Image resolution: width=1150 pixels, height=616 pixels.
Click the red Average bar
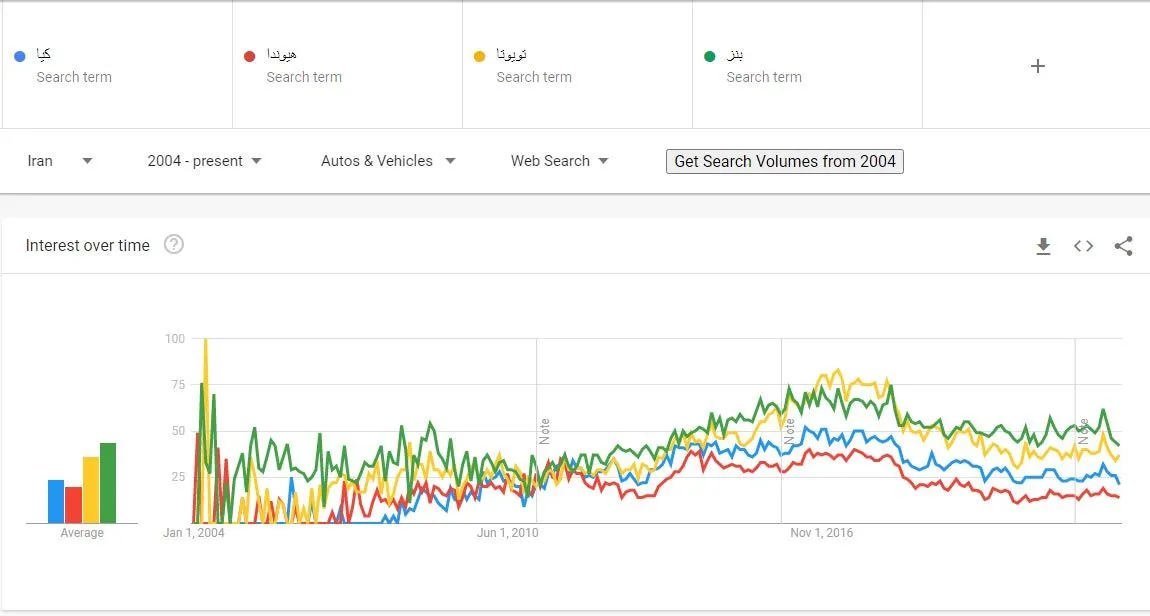click(73, 505)
